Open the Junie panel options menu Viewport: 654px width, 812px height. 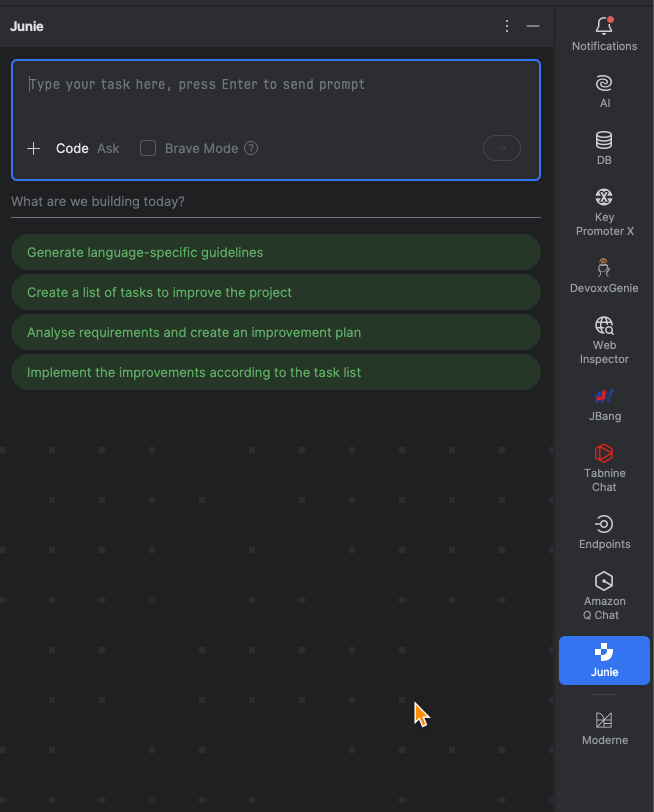(507, 26)
